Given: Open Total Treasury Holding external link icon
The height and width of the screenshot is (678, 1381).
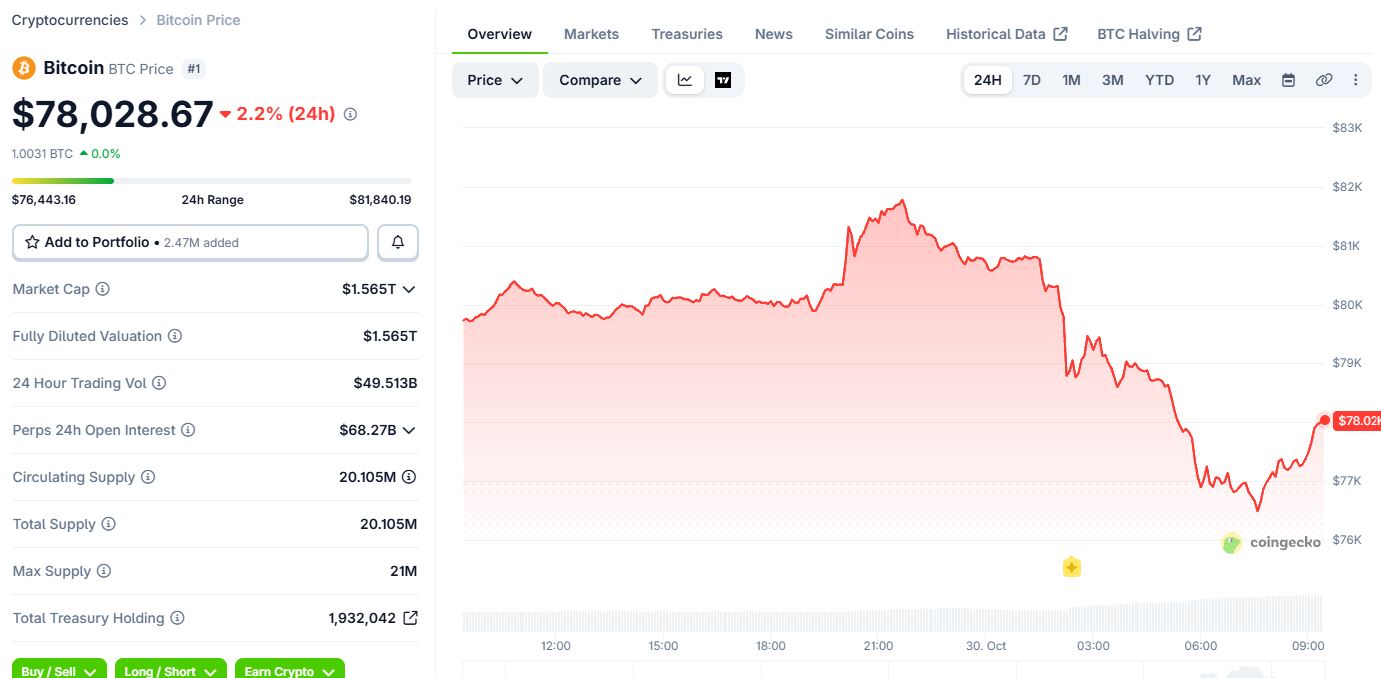Looking at the screenshot, I should coord(410,618).
